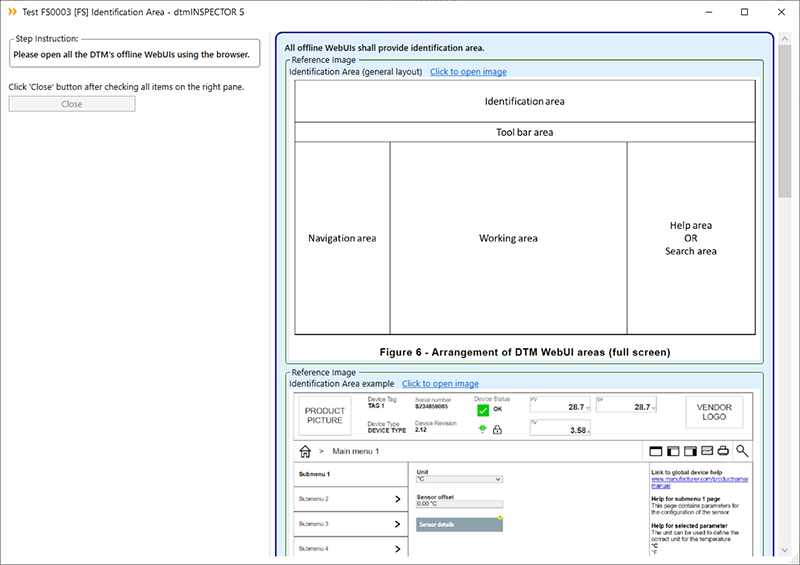Viewport: 800px width, 565px height.
Task: Click the DEVICE TYPE value text
Action: click(x=387, y=431)
